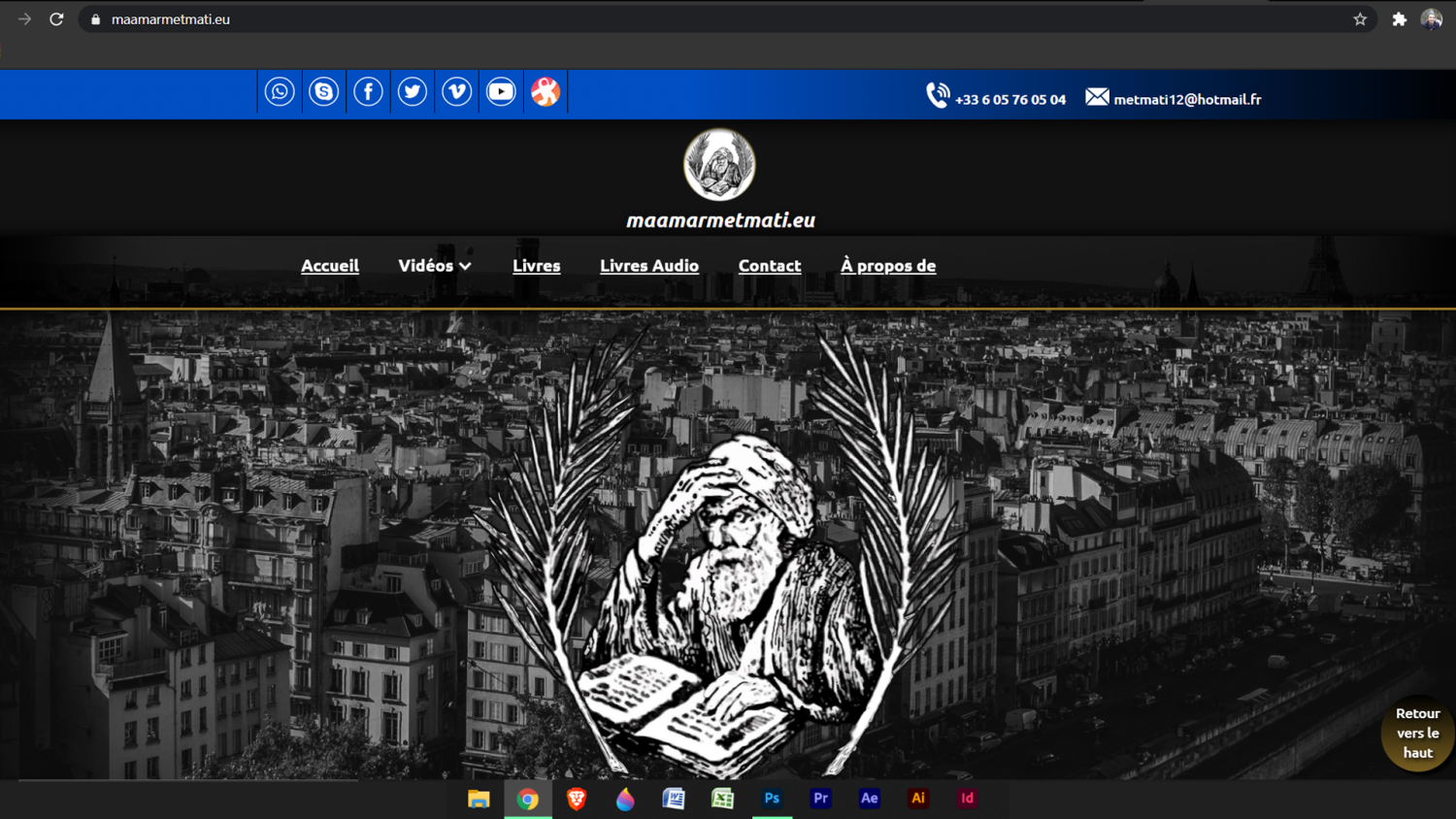Reload the page with the refresh icon
The image size is (1456, 819).
click(x=56, y=19)
